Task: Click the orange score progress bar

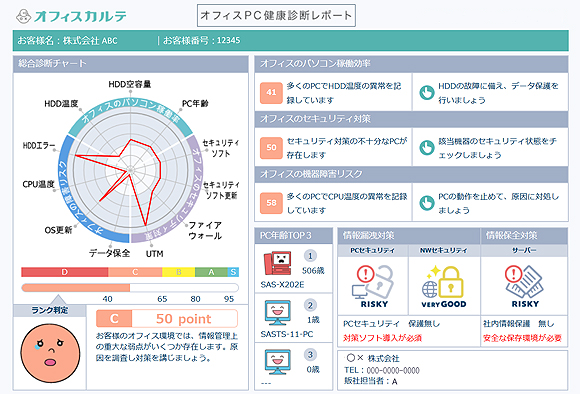Action: click(x=76, y=288)
